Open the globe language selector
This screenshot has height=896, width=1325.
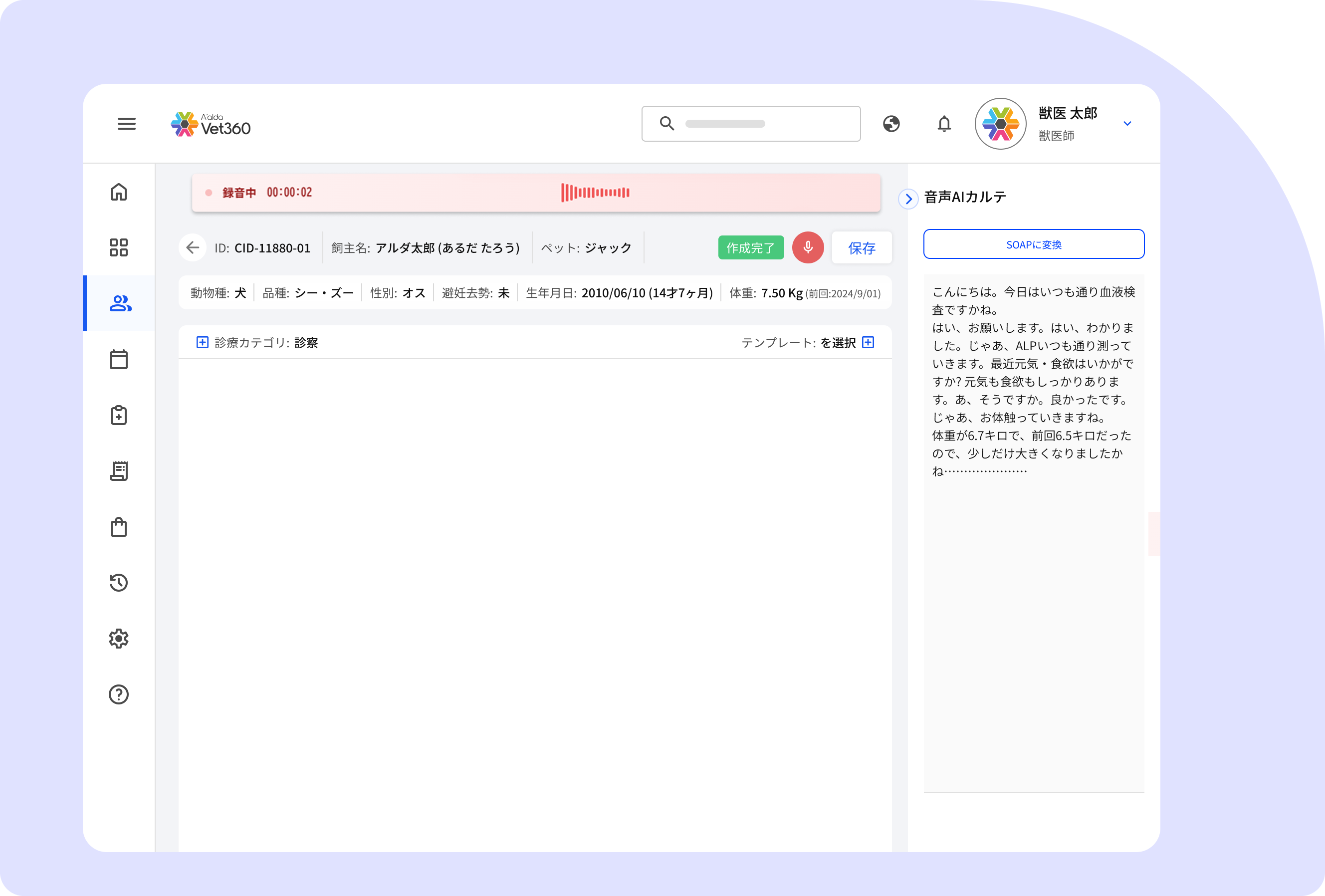(891, 124)
